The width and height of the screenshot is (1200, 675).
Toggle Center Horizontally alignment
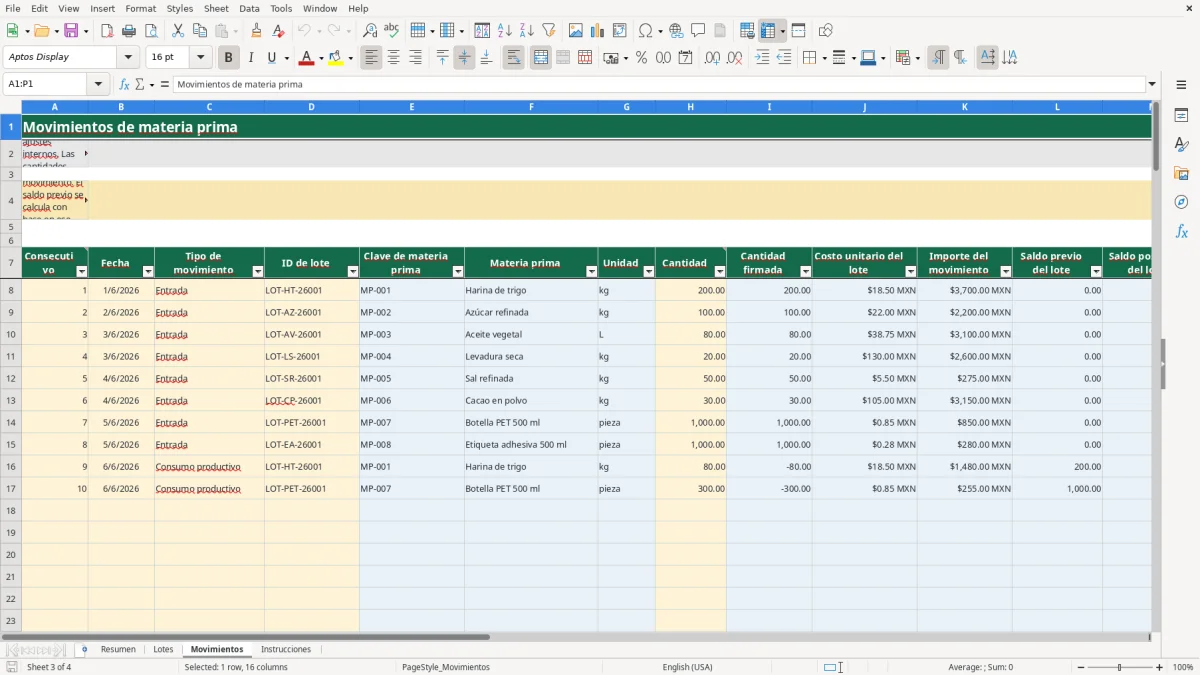(394, 58)
